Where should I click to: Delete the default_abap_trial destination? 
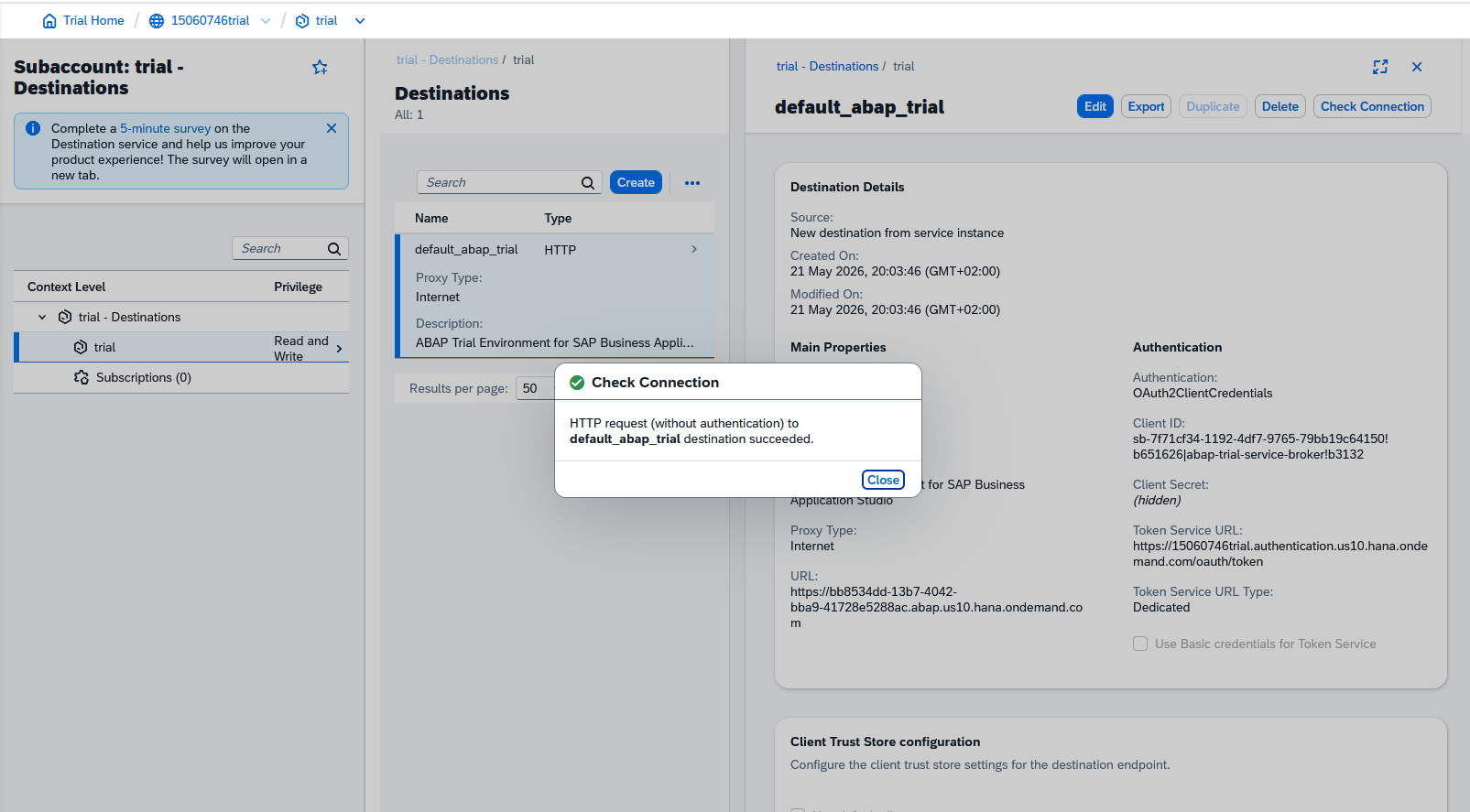tap(1279, 106)
